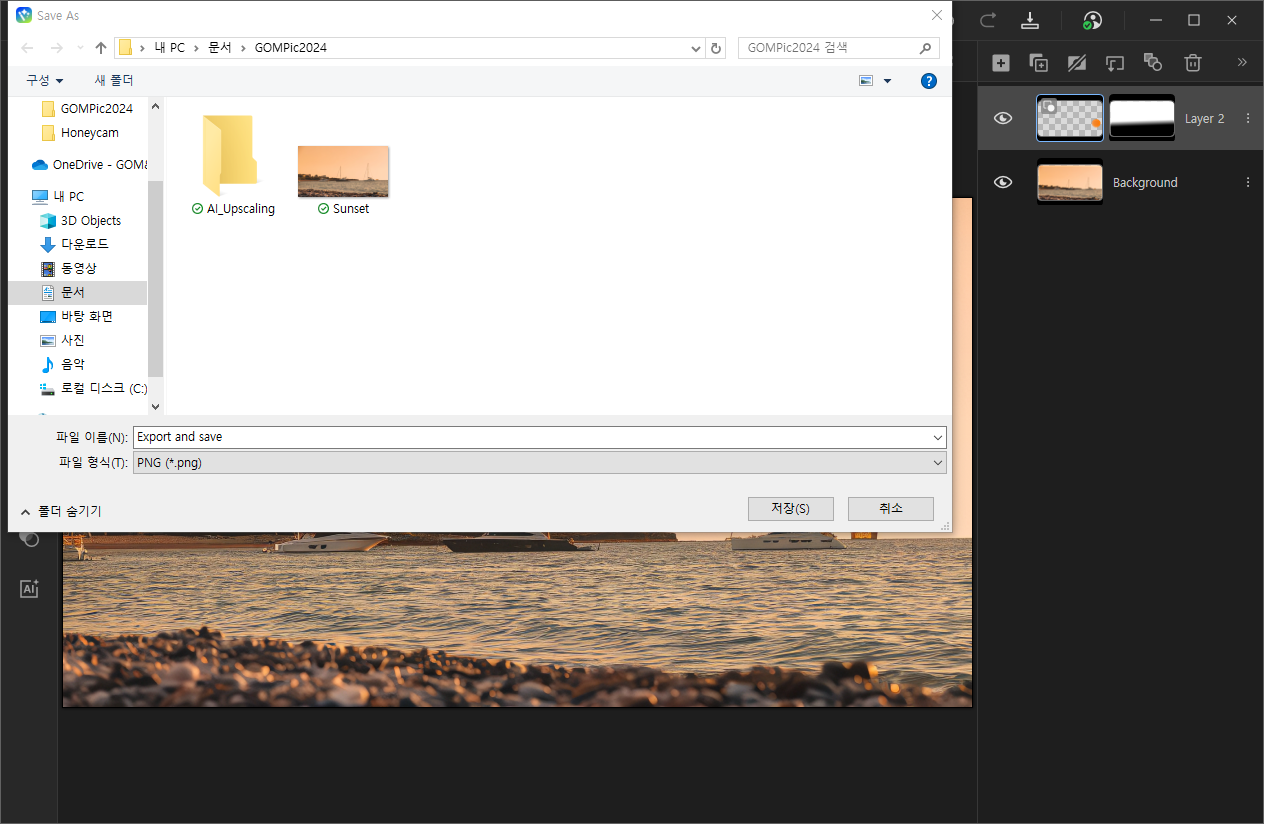This screenshot has height=824, width=1264.
Task: Click the 저장(S) save button
Action: point(790,508)
